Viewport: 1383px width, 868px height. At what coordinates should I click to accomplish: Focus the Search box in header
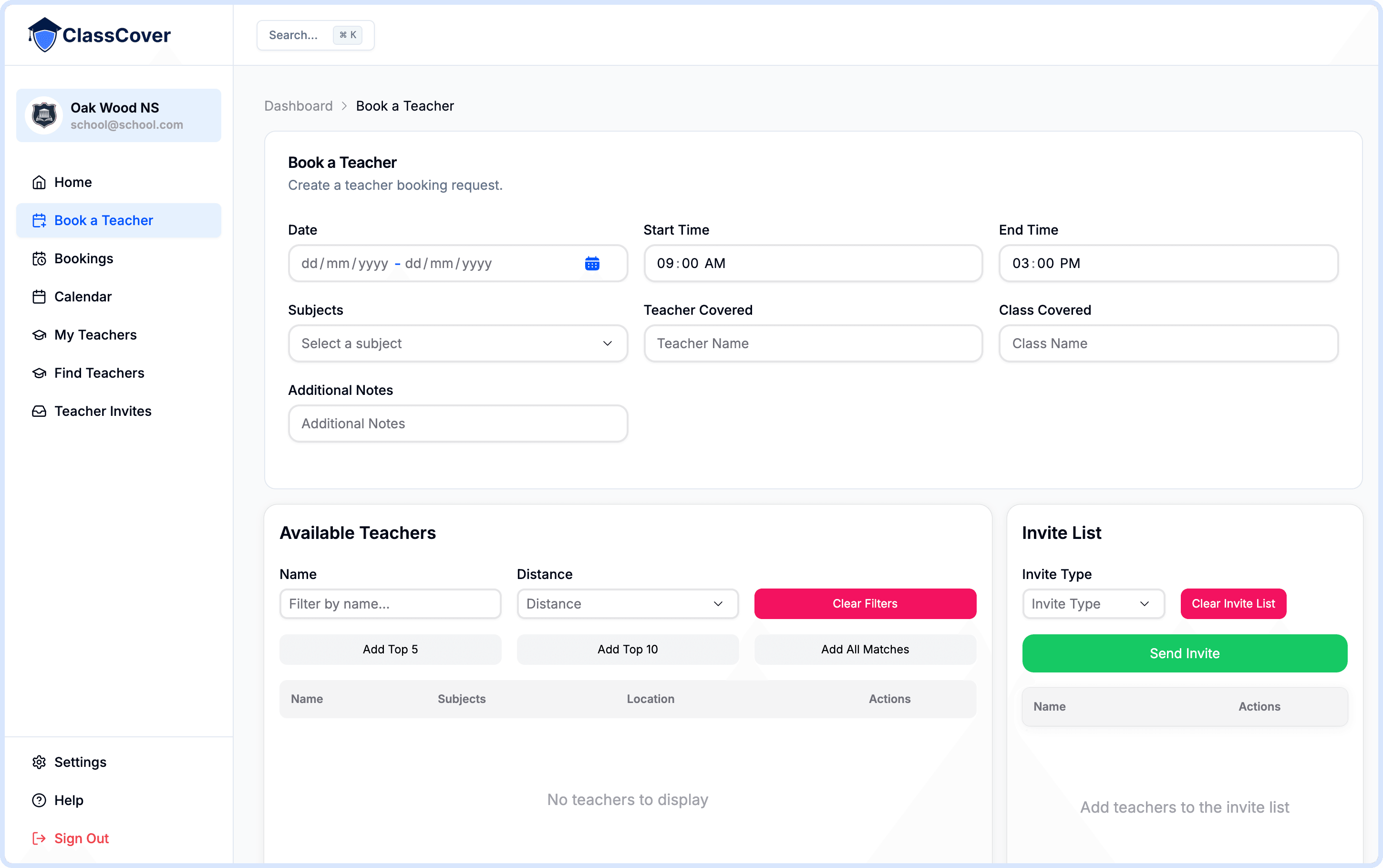click(x=316, y=35)
